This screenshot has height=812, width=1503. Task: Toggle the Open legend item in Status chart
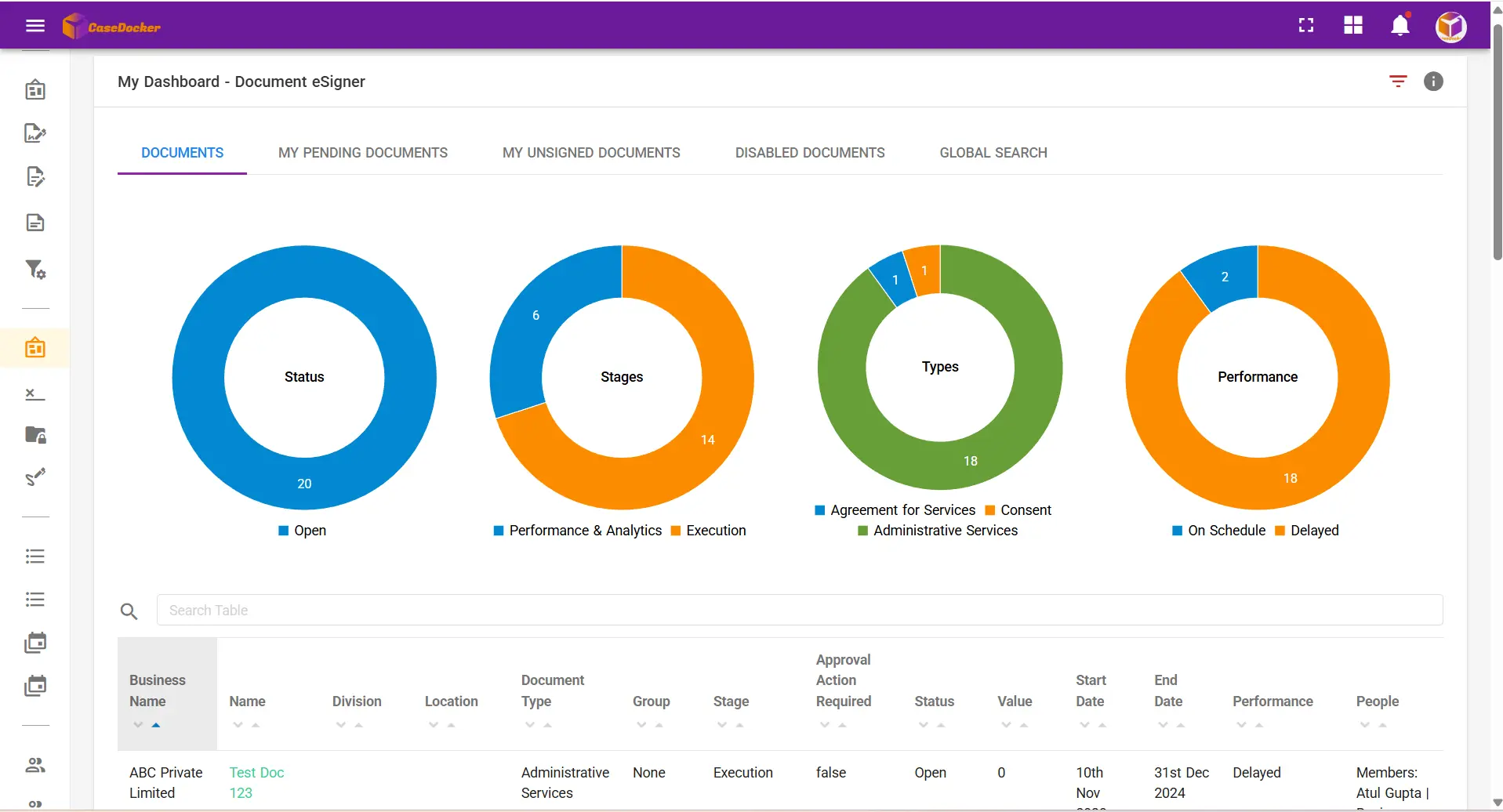303,531
